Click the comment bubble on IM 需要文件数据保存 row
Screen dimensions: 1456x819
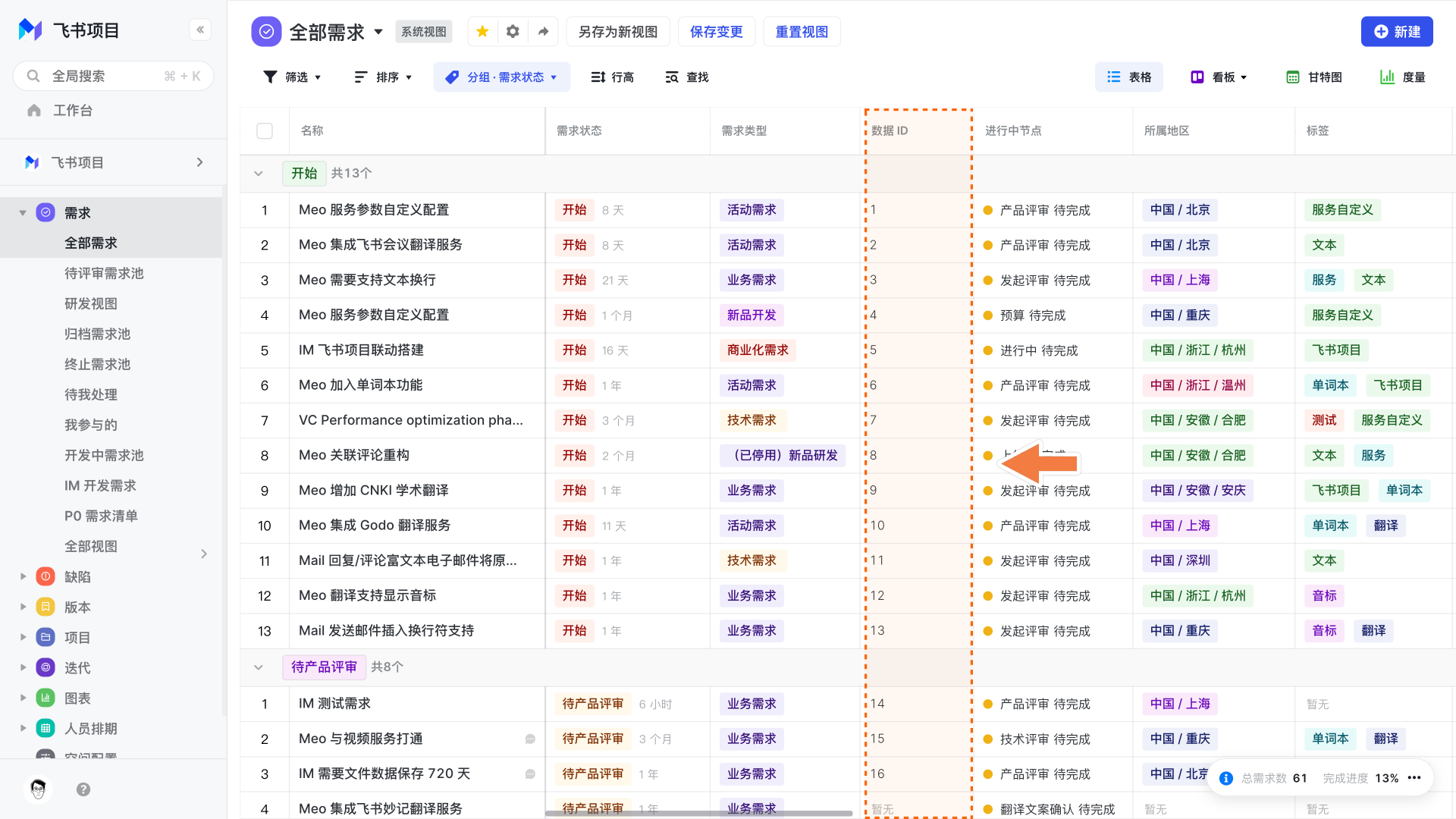[530, 774]
